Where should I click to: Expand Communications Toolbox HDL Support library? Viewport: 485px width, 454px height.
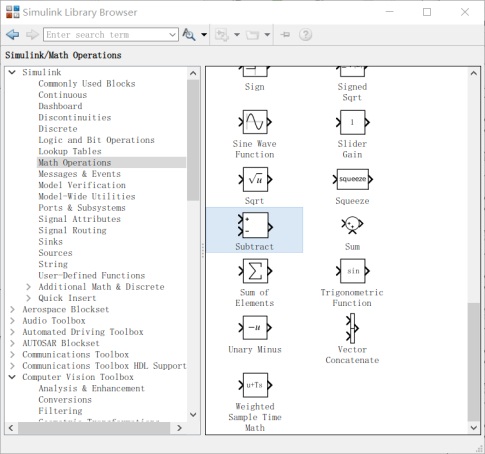click(x=12, y=366)
